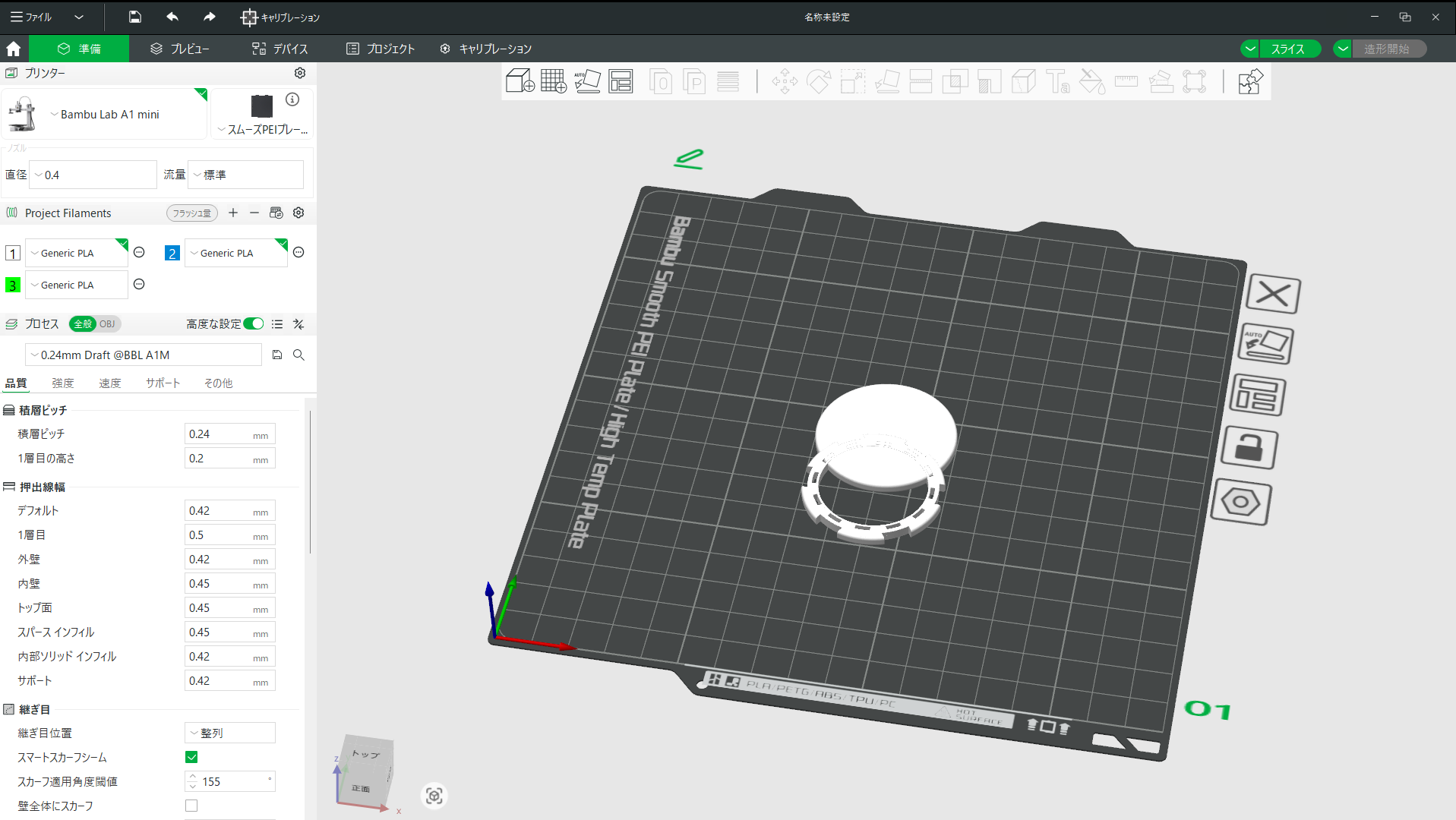Click the Add primitive cube icon
This screenshot has width=1456, height=820.
[520, 81]
